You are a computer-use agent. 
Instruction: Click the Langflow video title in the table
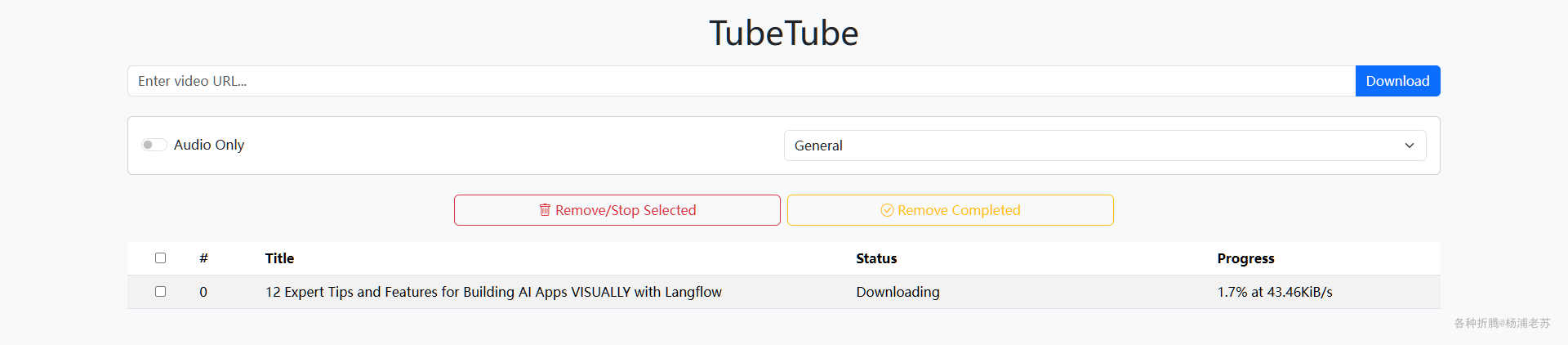coord(493,292)
